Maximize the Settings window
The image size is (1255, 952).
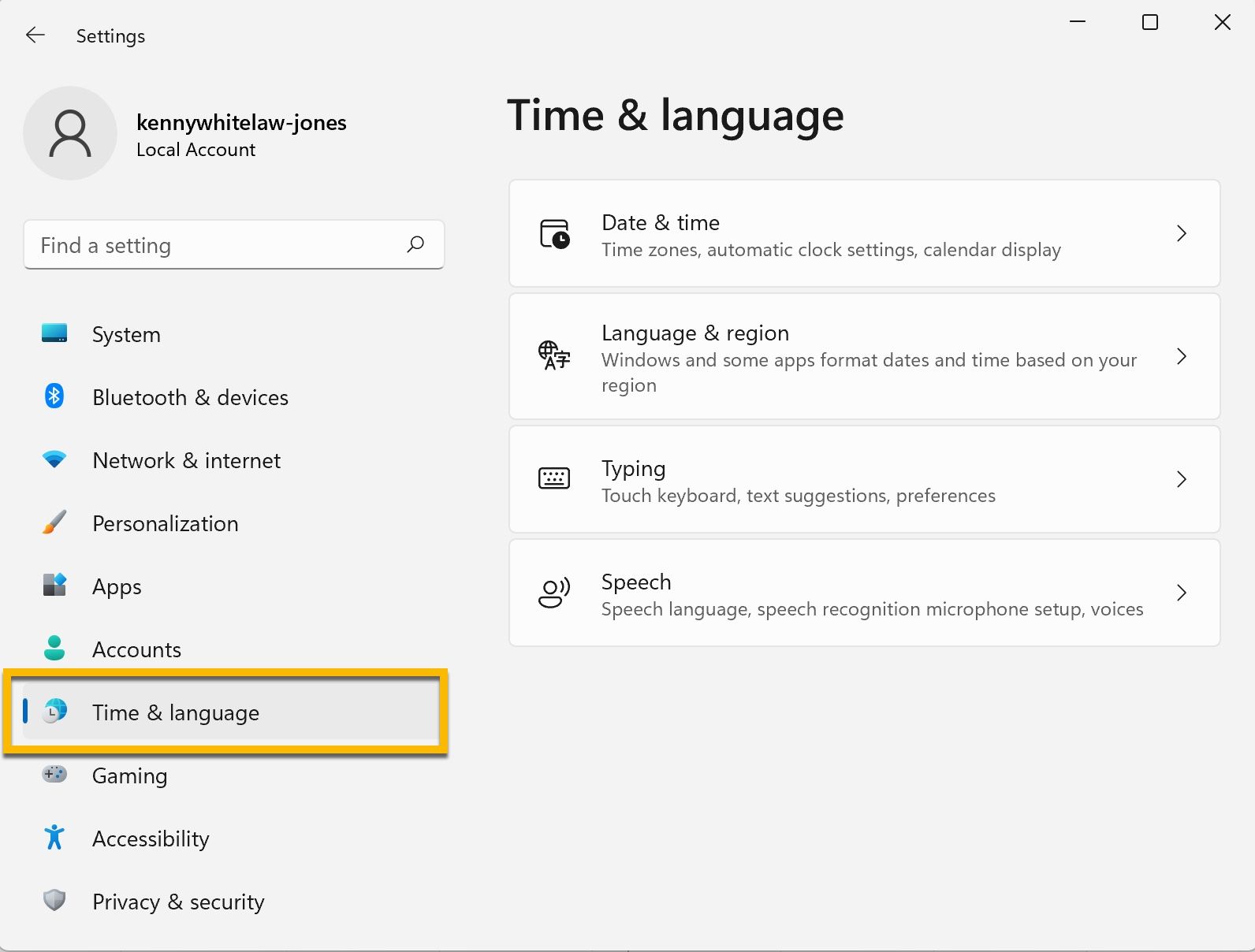click(1150, 22)
